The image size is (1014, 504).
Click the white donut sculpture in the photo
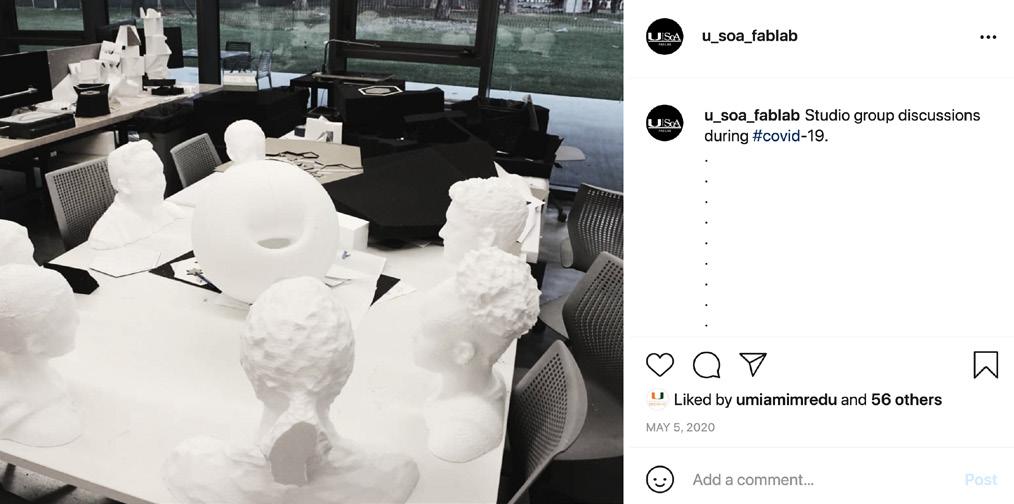[264, 230]
